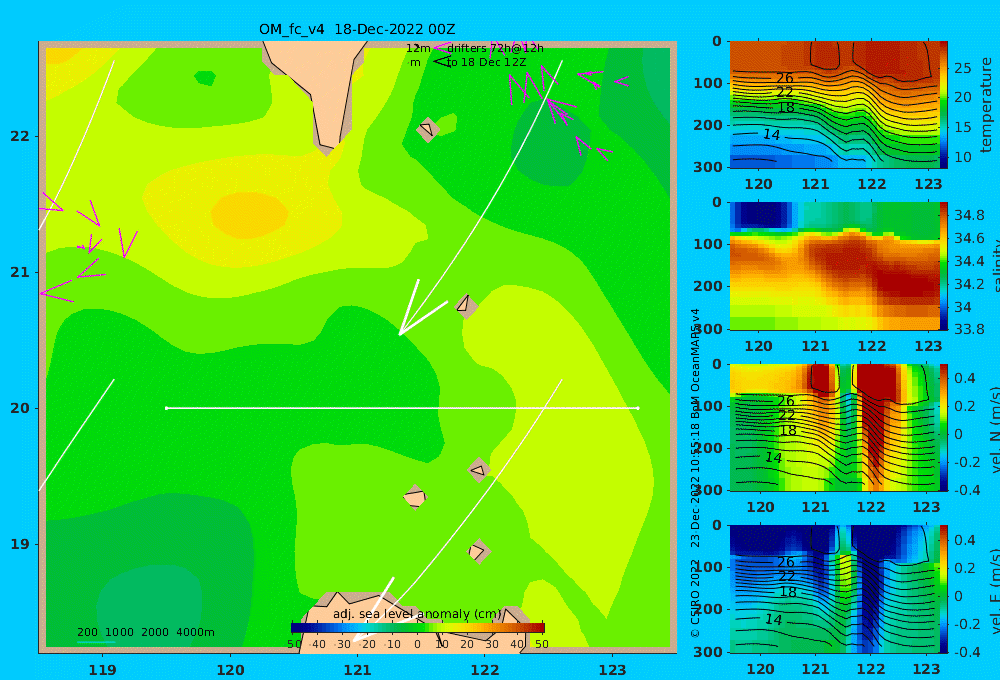Click the "vel. N (m/s)" axis label

coord(995,429)
